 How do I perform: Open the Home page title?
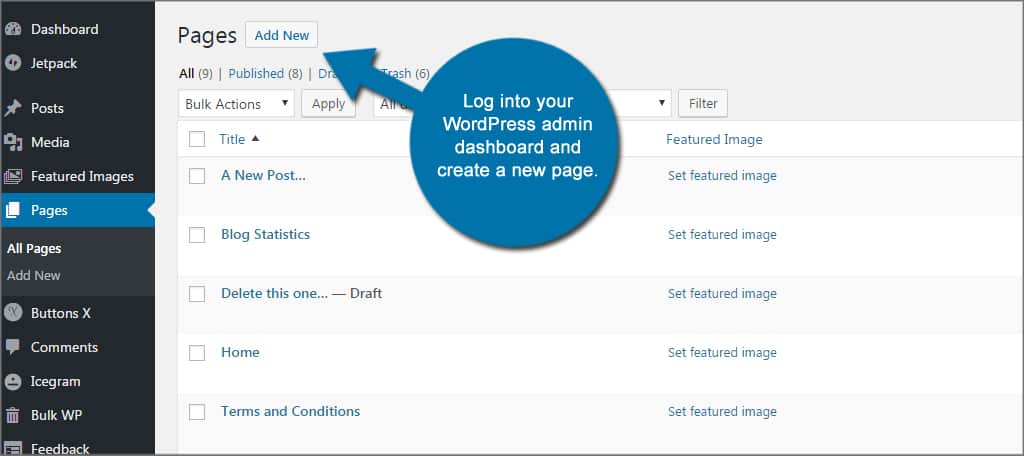pos(240,352)
